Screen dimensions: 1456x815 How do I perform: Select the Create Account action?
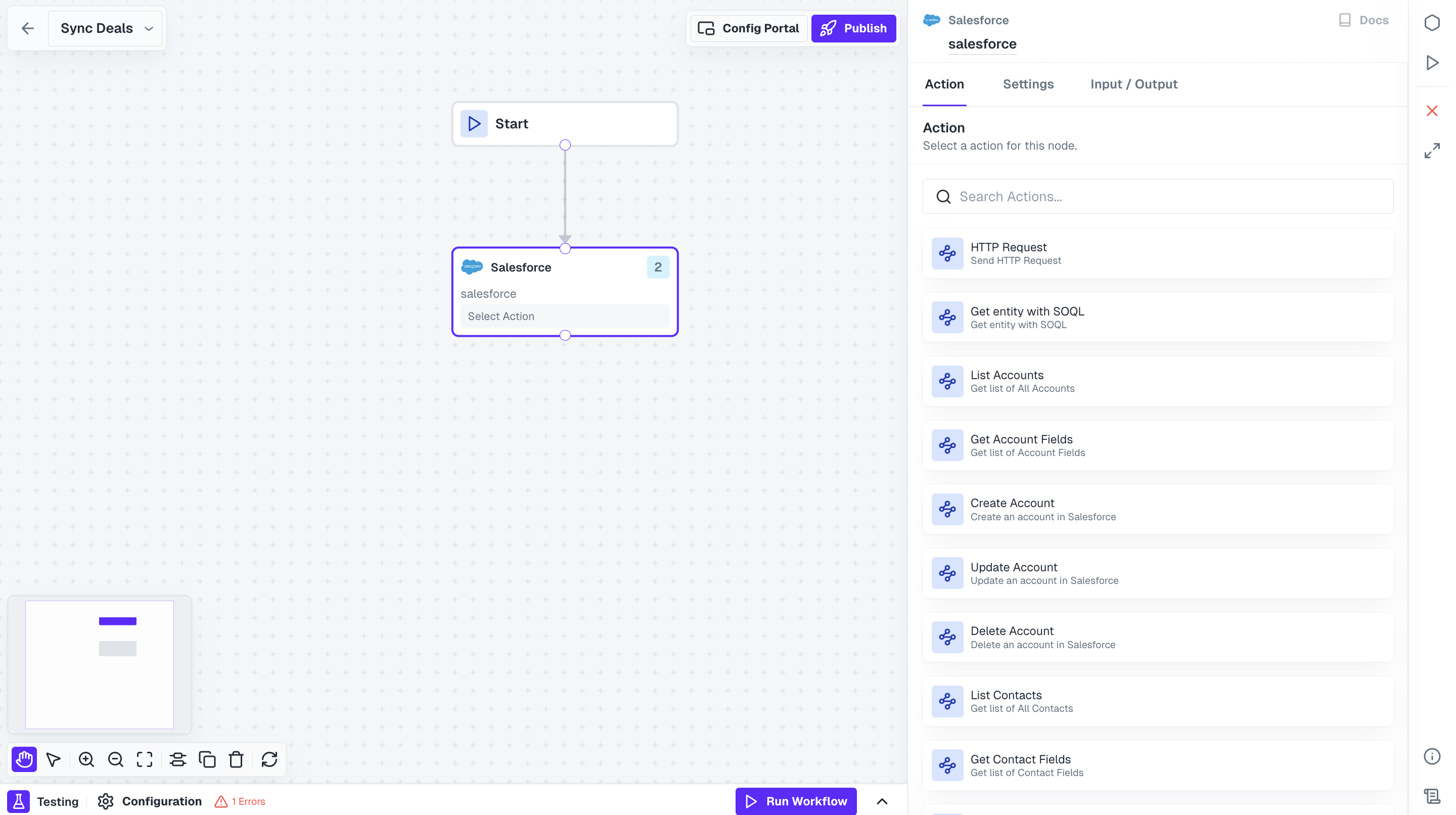point(1157,509)
